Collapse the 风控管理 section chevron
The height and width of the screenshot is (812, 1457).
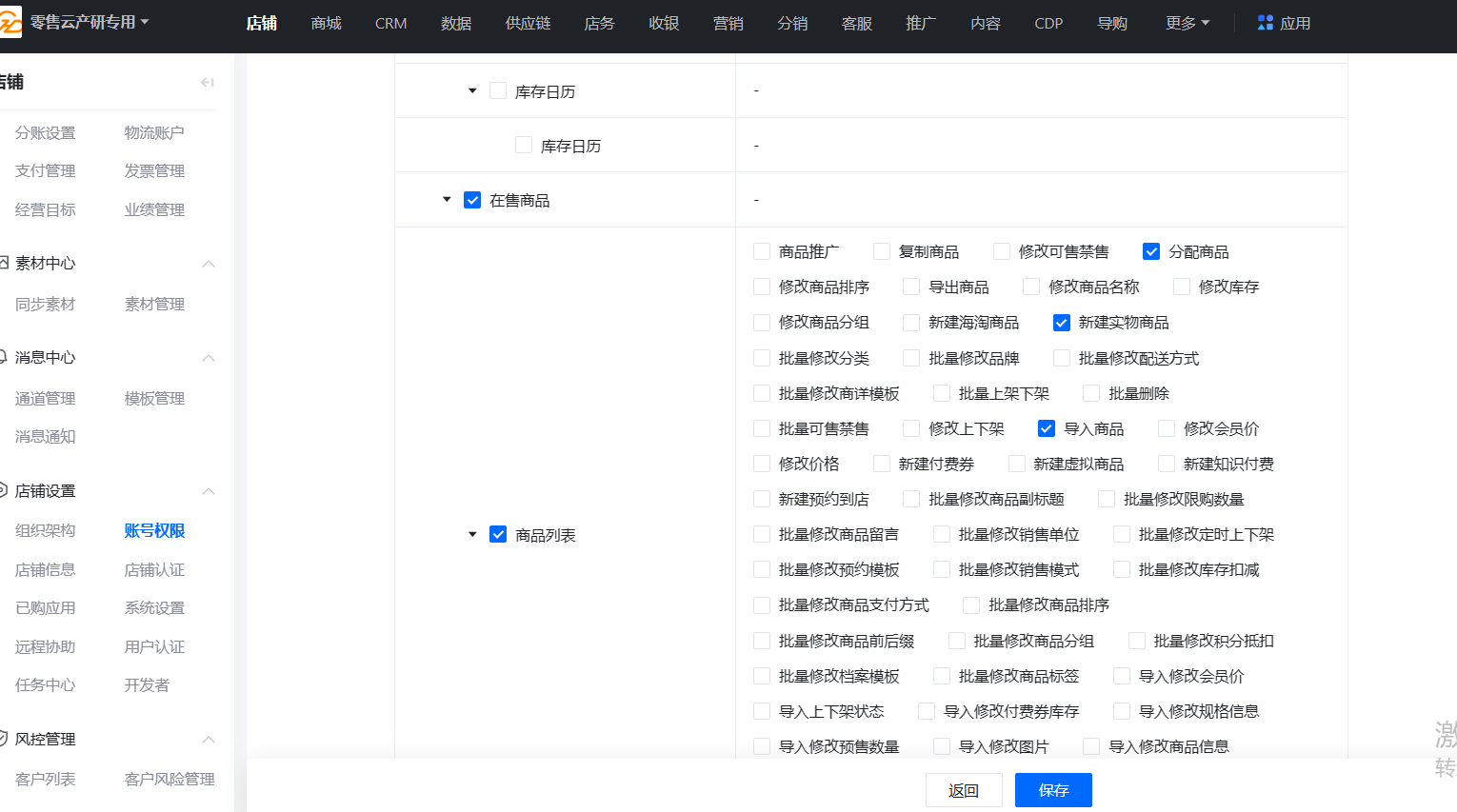click(x=209, y=740)
